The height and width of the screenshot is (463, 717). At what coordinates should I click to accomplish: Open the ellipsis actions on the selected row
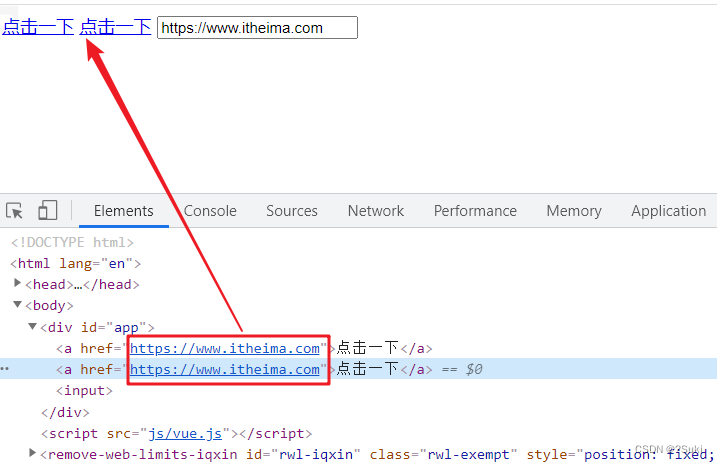tap(5, 369)
